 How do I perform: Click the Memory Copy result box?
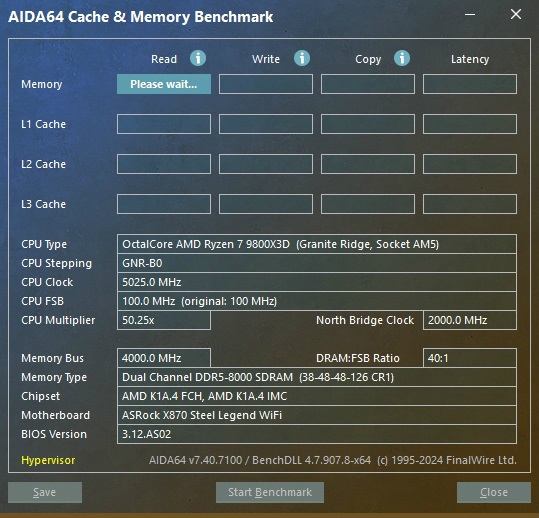tap(368, 84)
